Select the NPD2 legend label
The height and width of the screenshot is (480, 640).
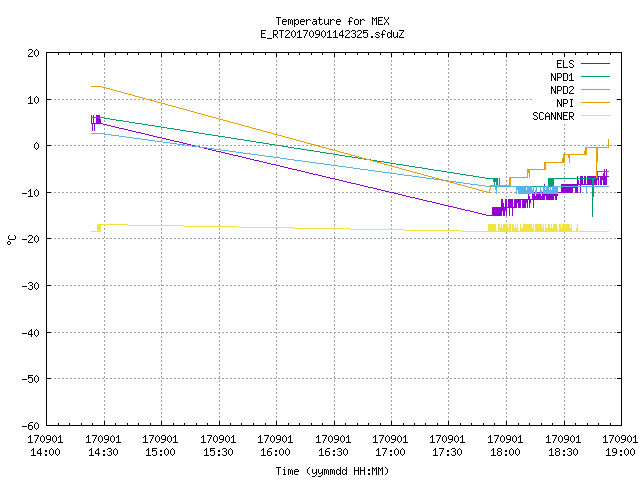562,90
